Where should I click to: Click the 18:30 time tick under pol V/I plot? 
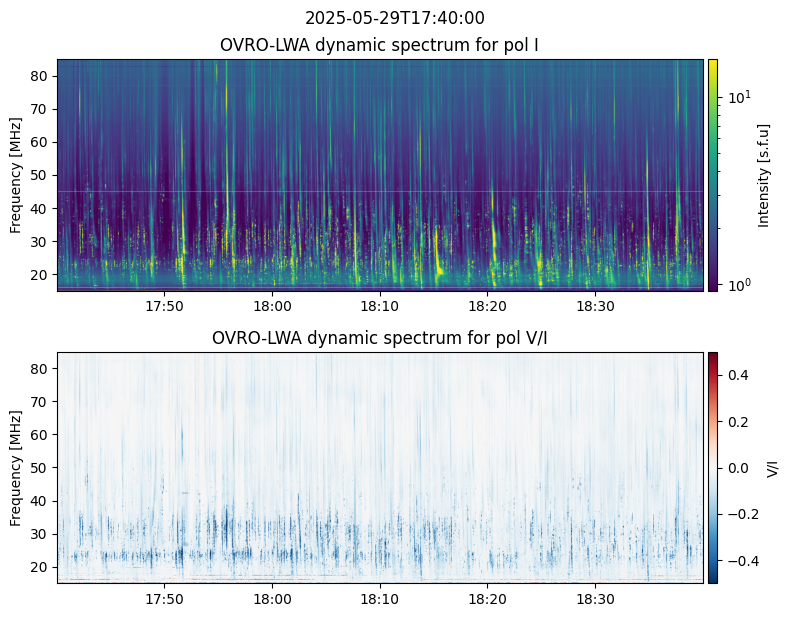pyautogui.click(x=595, y=599)
